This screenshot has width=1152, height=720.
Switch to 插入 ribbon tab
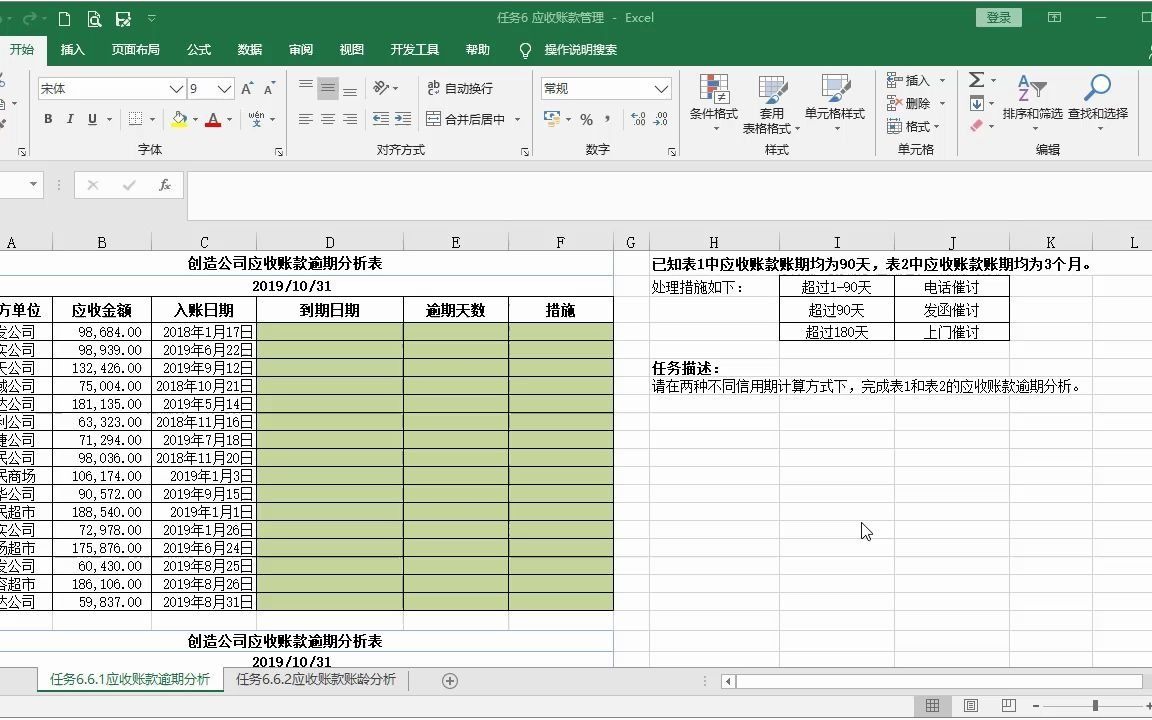click(72, 50)
